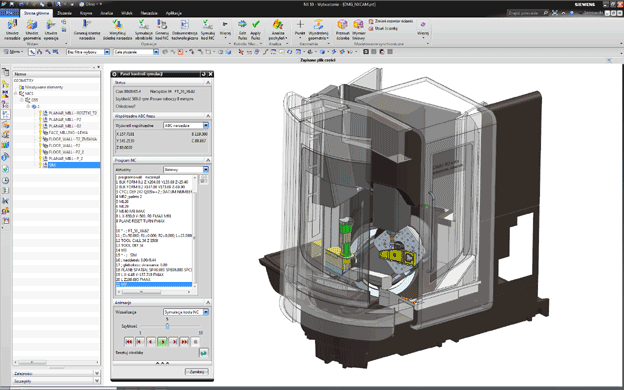This screenshot has width=624, height=390.
Task: Click the green Apply Rules checkmark icon
Action: (x=255, y=25)
